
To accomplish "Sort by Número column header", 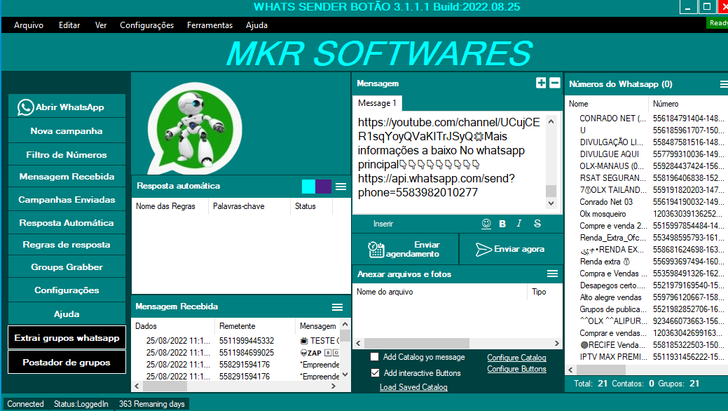I will coord(688,104).
